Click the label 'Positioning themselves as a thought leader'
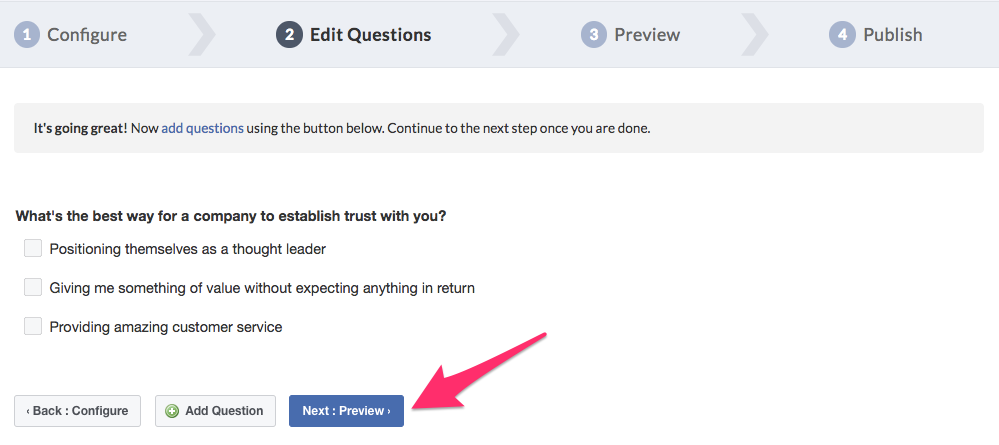 point(188,249)
